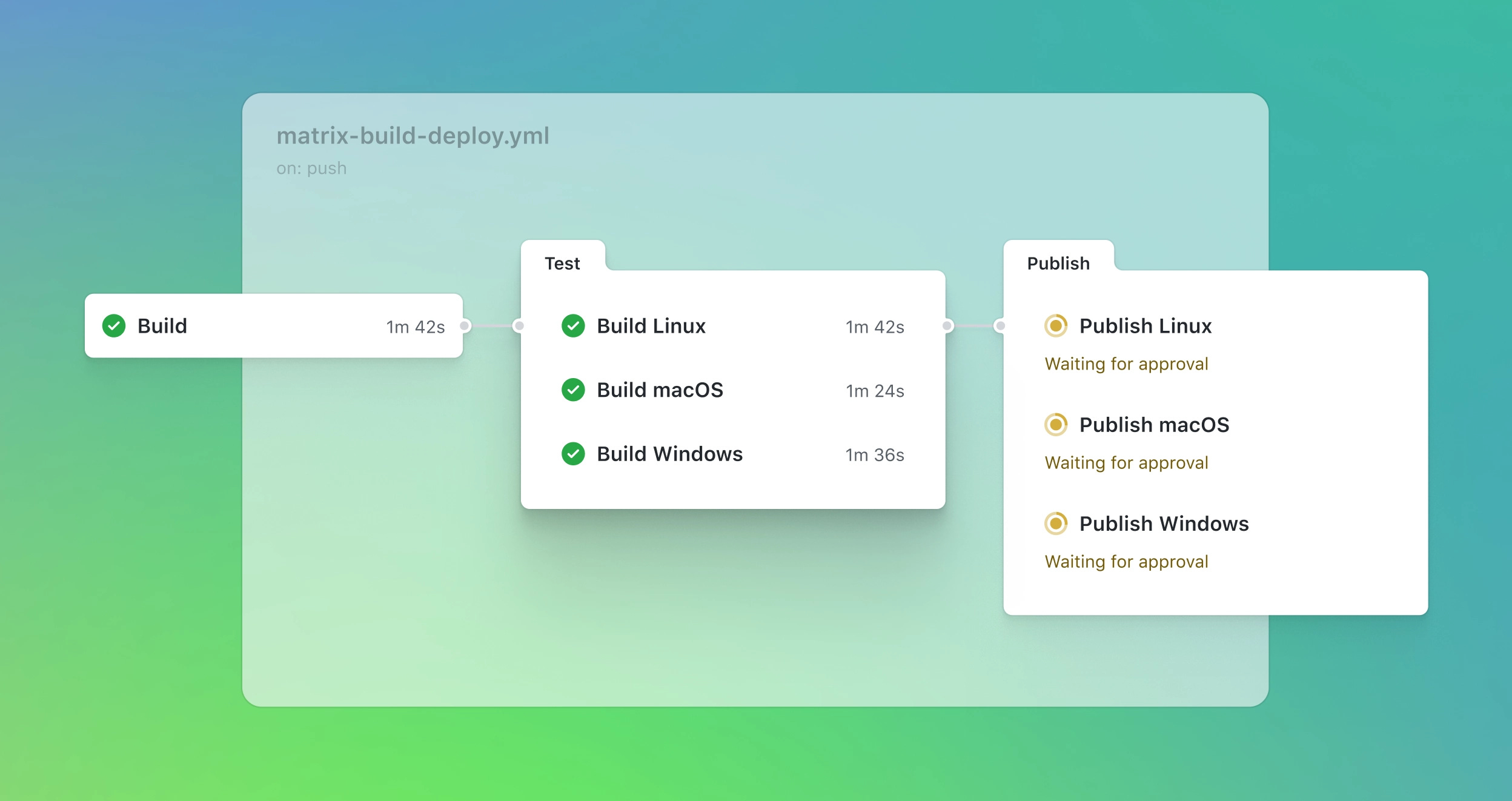Select the Publish stage tab
The height and width of the screenshot is (801, 1512).
click(x=1058, y=264)
